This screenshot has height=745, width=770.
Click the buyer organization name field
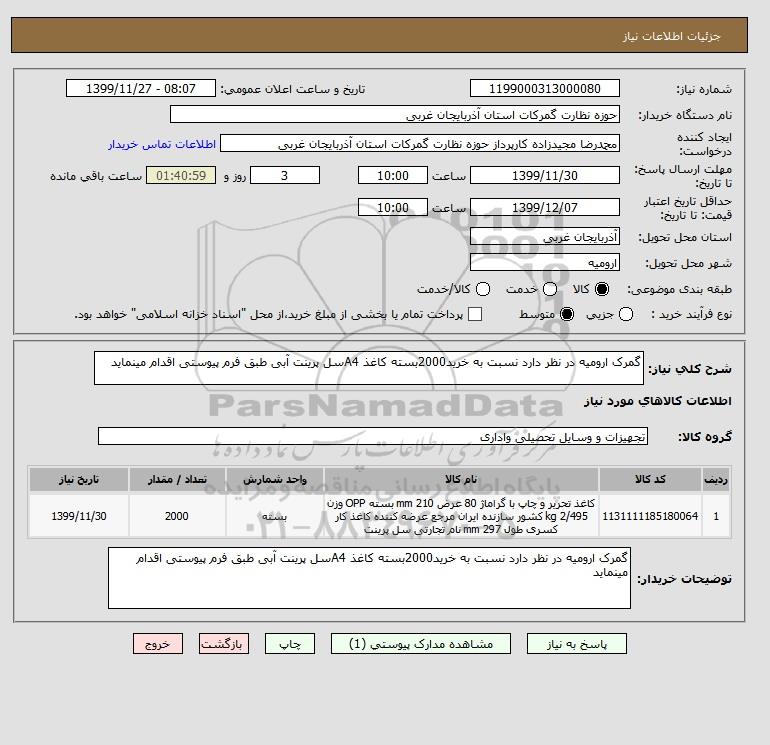click(x=395, y=114)
